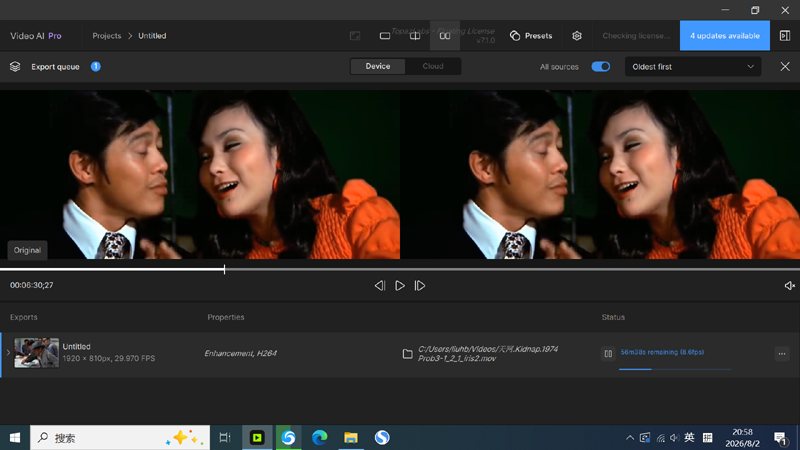
Task: Click the Untitled export thumbnail
Action: [36, 353]
